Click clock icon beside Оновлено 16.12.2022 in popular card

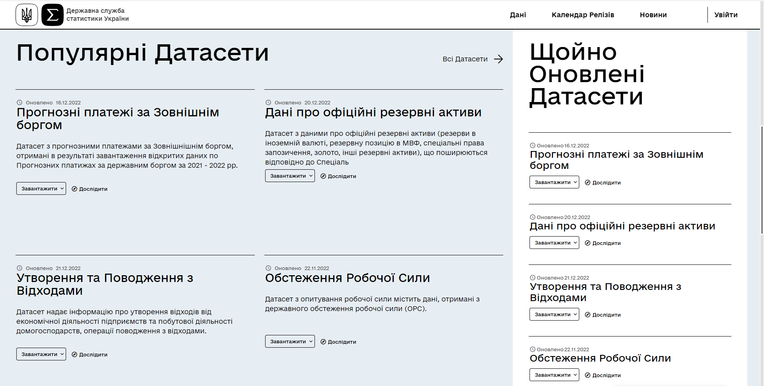19,102
